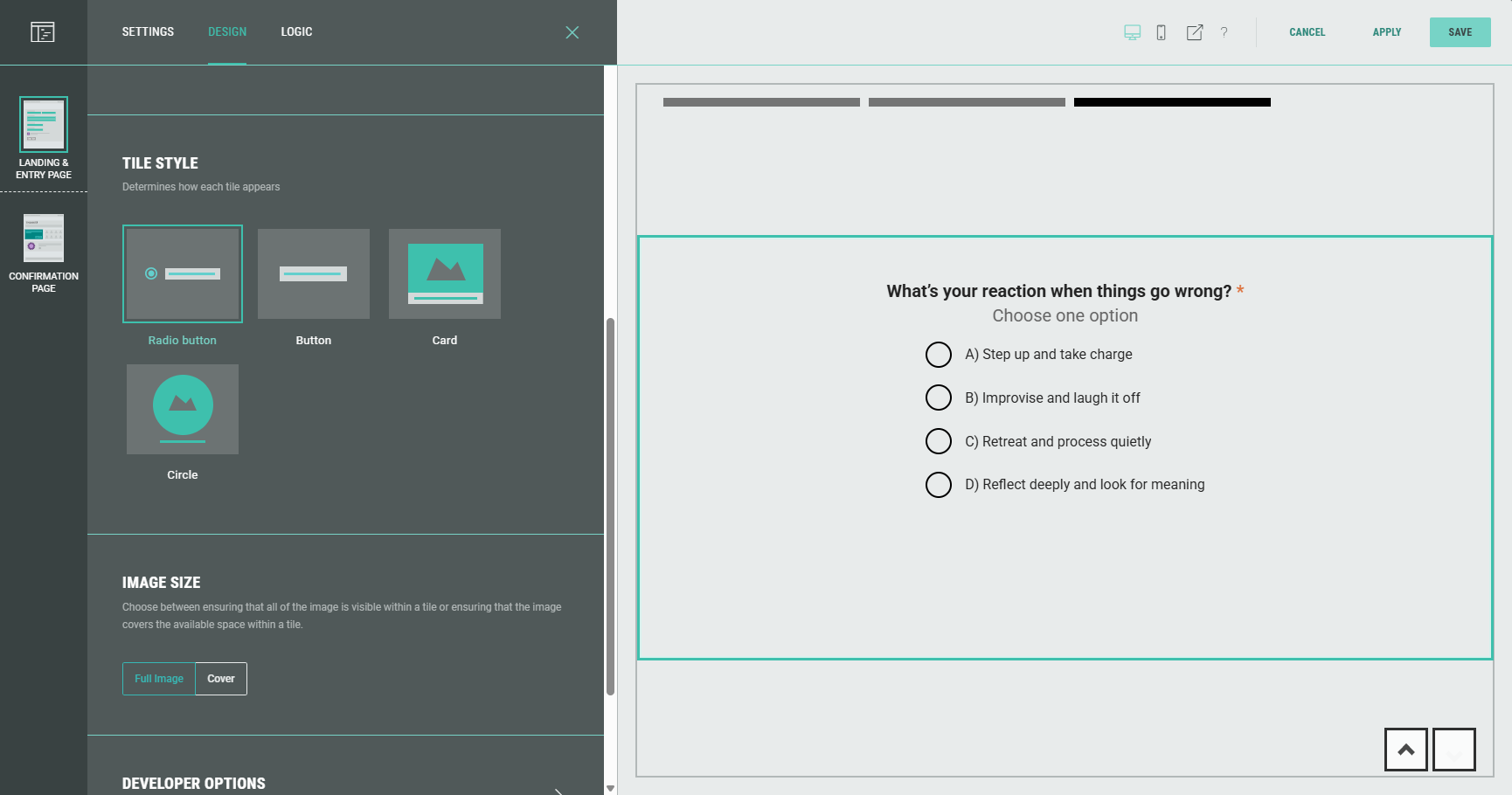Switch to desktop preview mode
The image size is (1512, 795).
click(x=1132, y=32)
